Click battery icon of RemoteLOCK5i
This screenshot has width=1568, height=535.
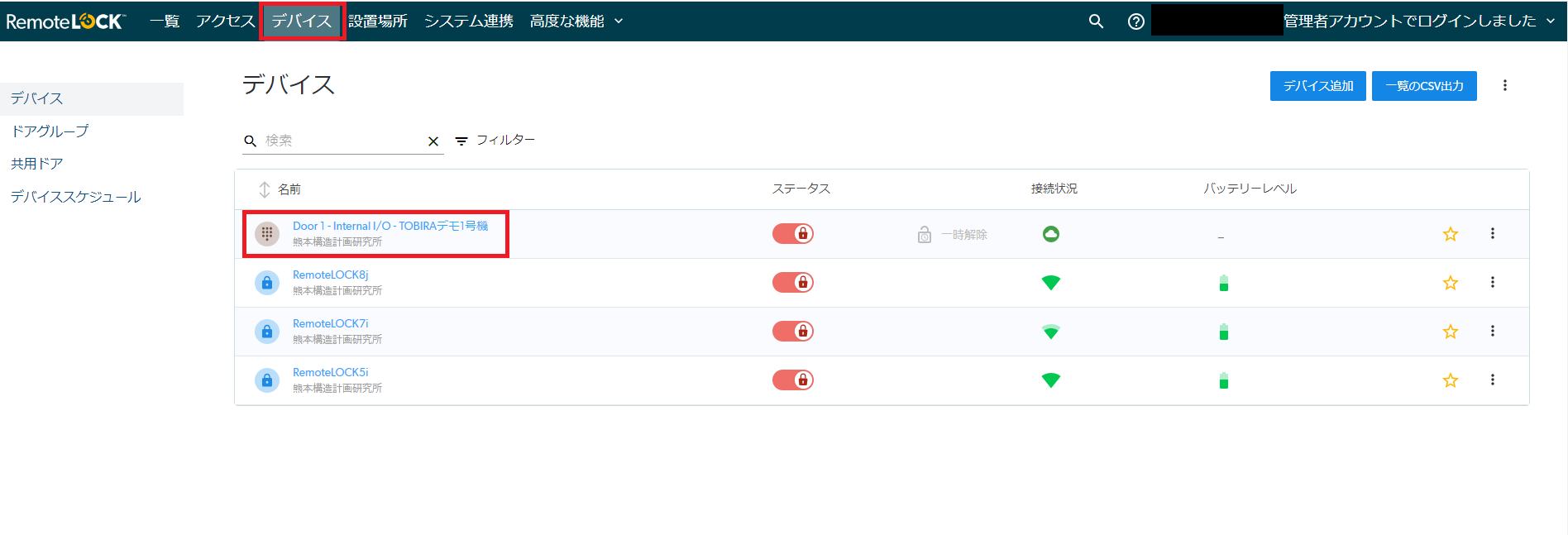coord(1224,380)
